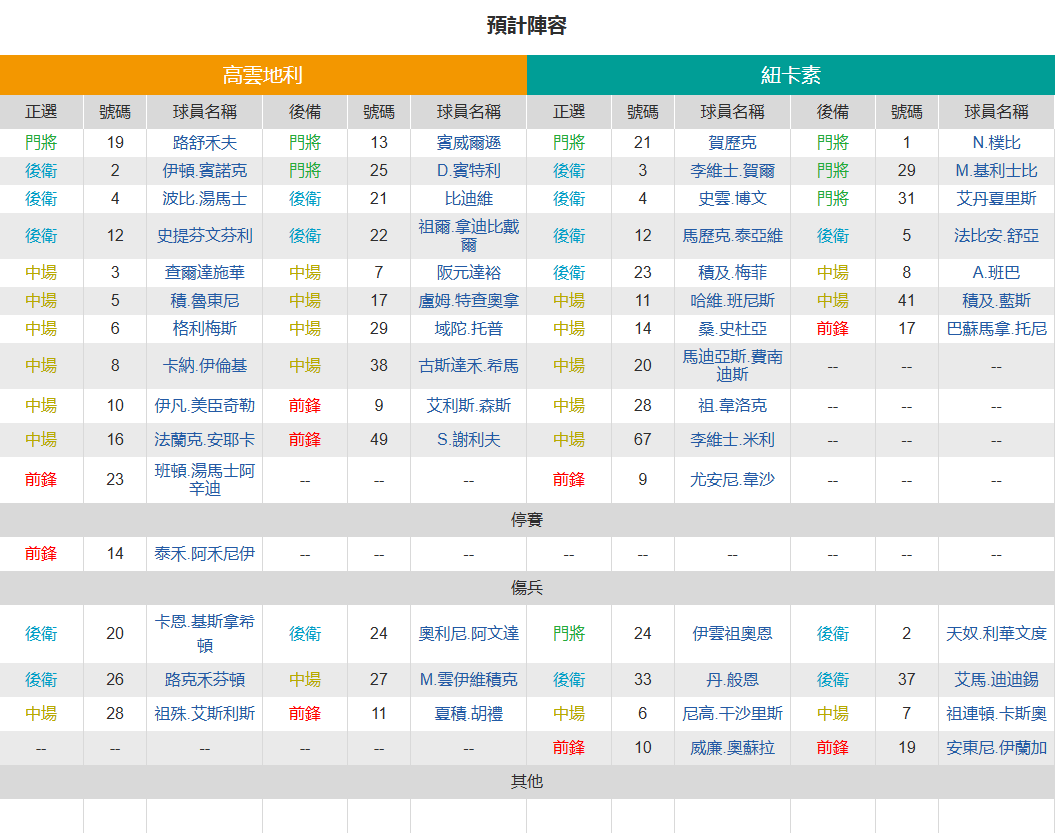The width and height of the screenshot is (1055, 833).
Task: Click injured player 伊雲祖奧恩
Action: tap(733, 634)
